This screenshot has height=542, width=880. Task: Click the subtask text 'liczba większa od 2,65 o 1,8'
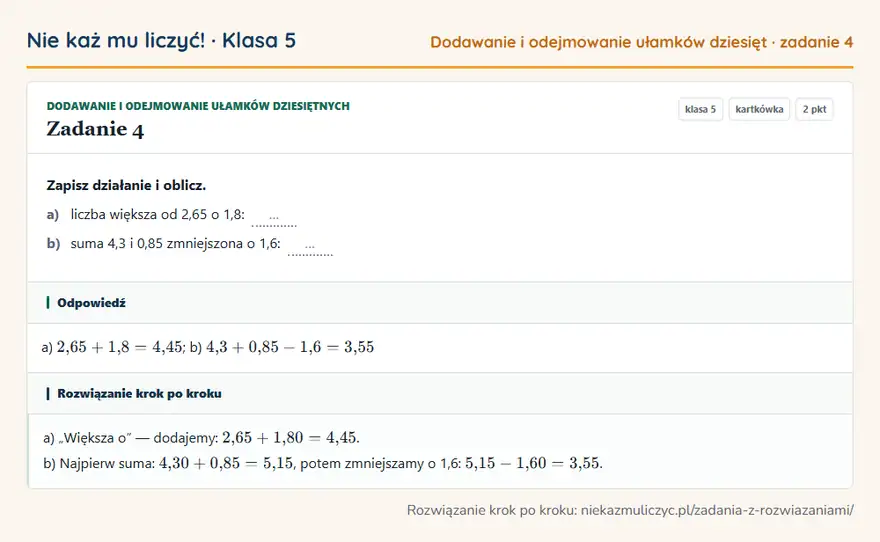(x=156, y=214)
